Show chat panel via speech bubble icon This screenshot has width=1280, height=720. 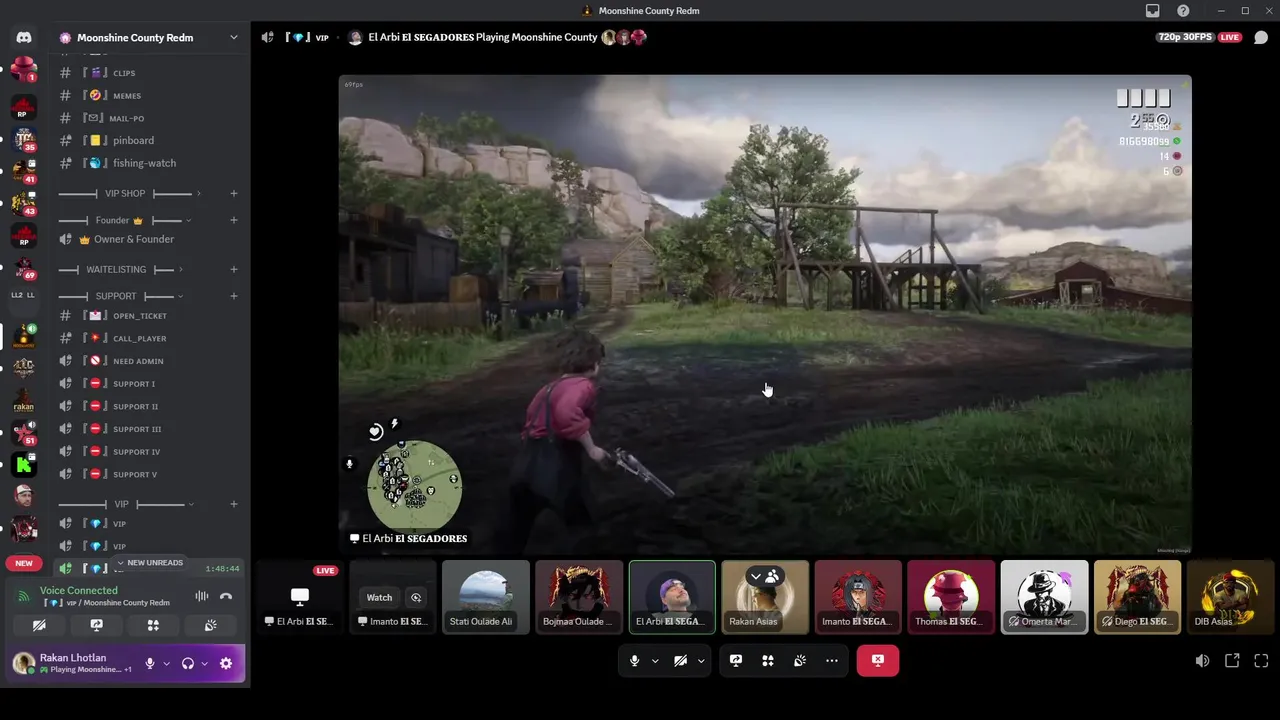1261,37
